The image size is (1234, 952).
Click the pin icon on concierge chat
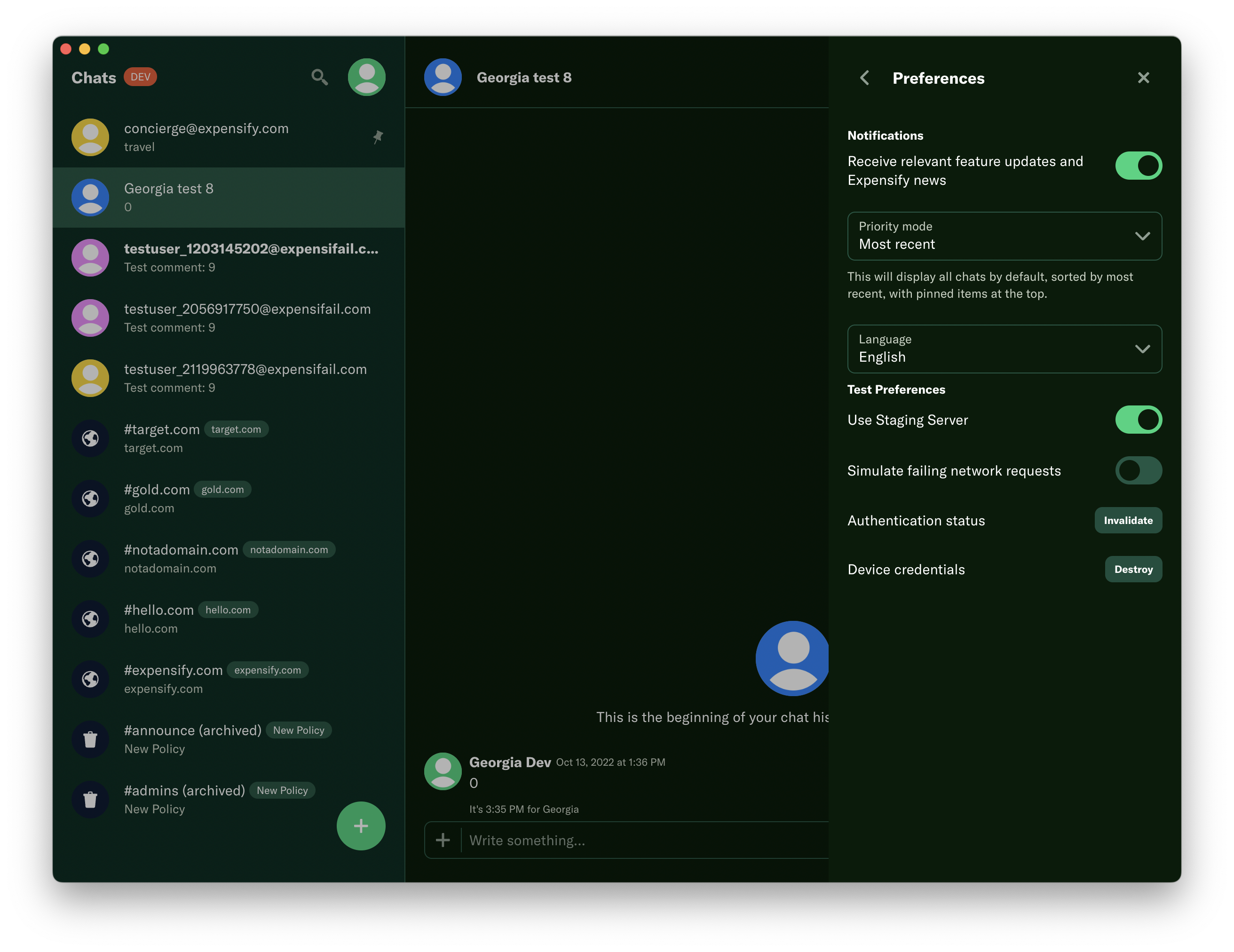pyautogui.click(x=378, y=137)
